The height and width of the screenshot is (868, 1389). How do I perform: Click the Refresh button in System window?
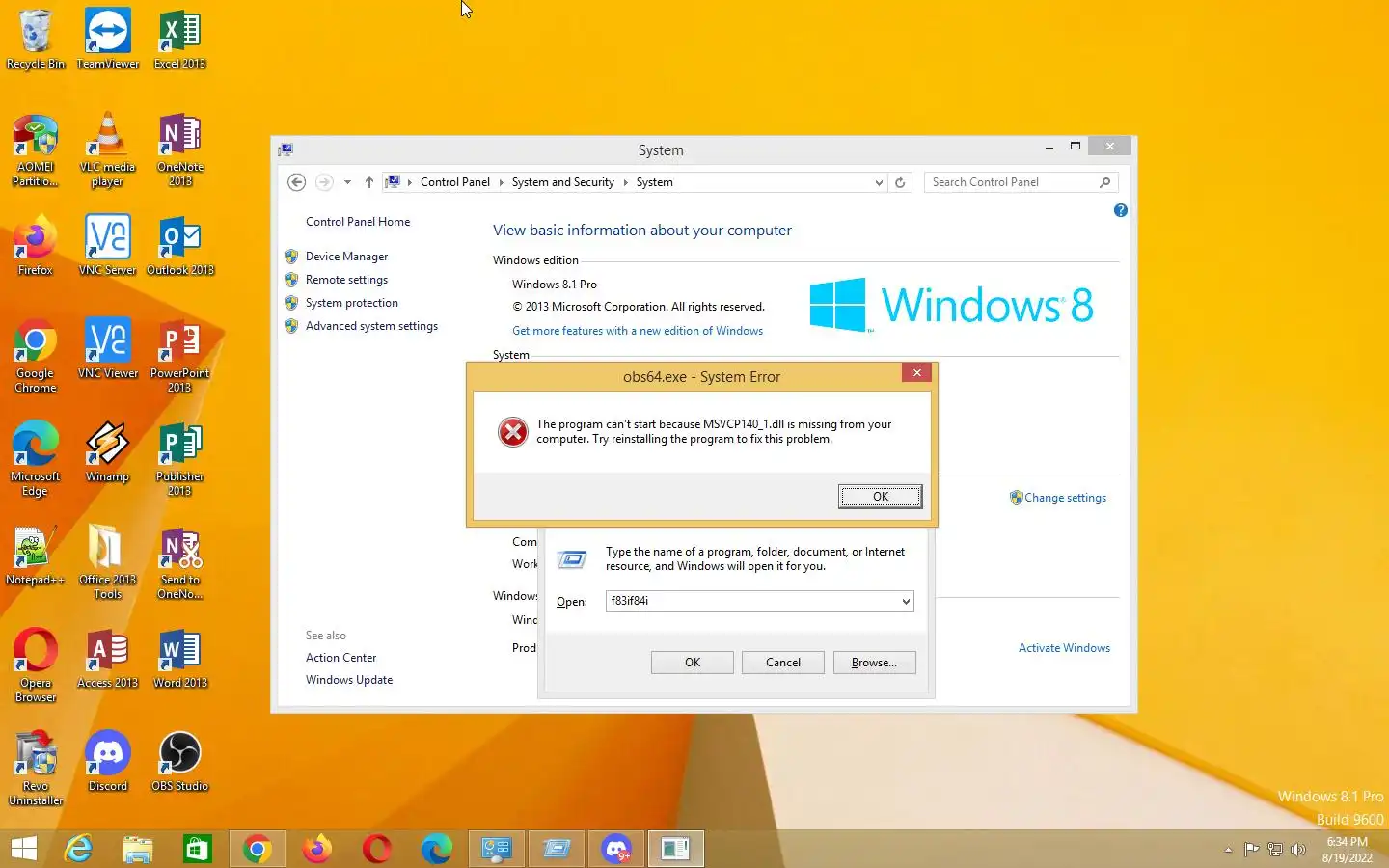[x=900, y=182]
